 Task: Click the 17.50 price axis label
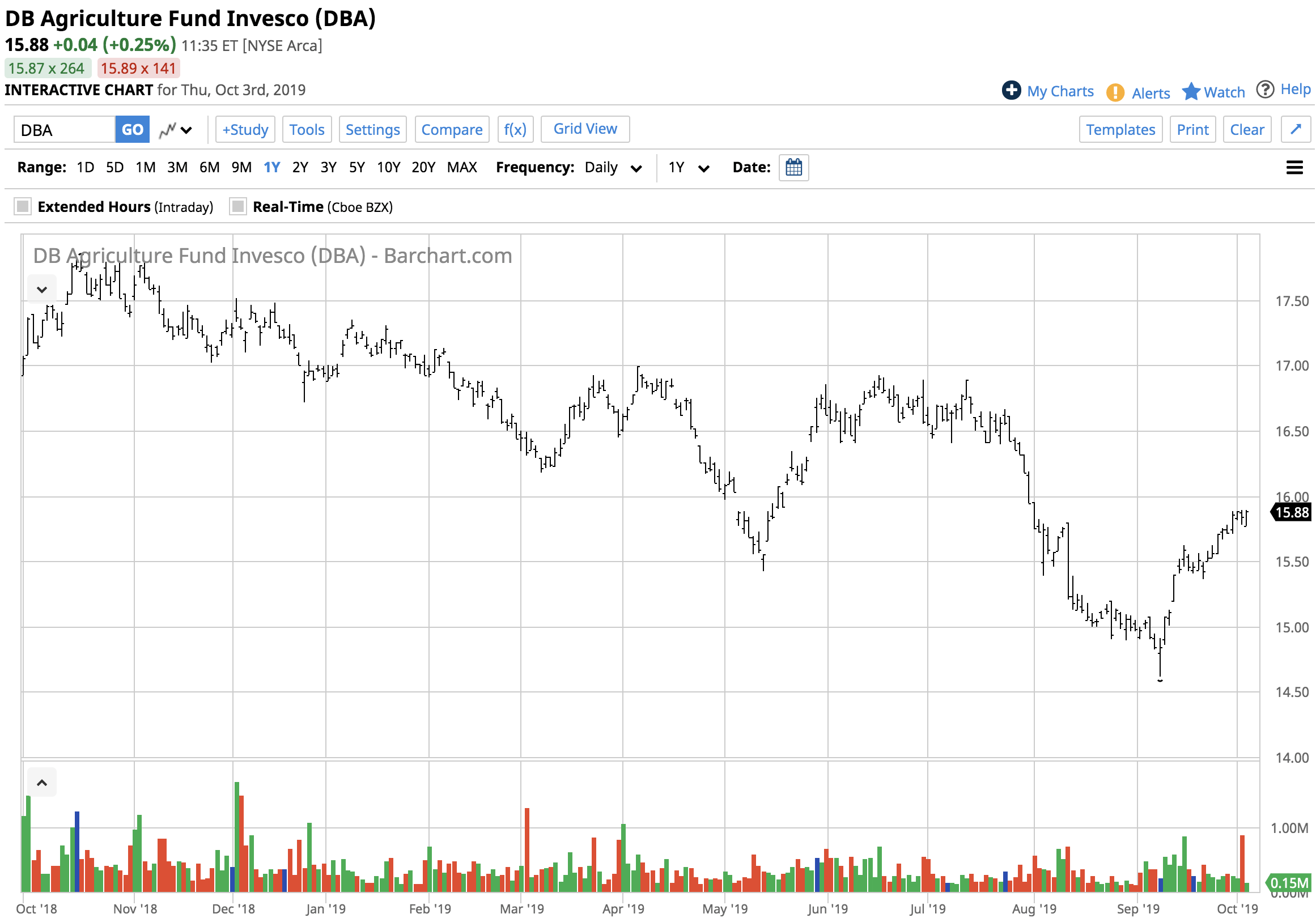click(1292, 301)
